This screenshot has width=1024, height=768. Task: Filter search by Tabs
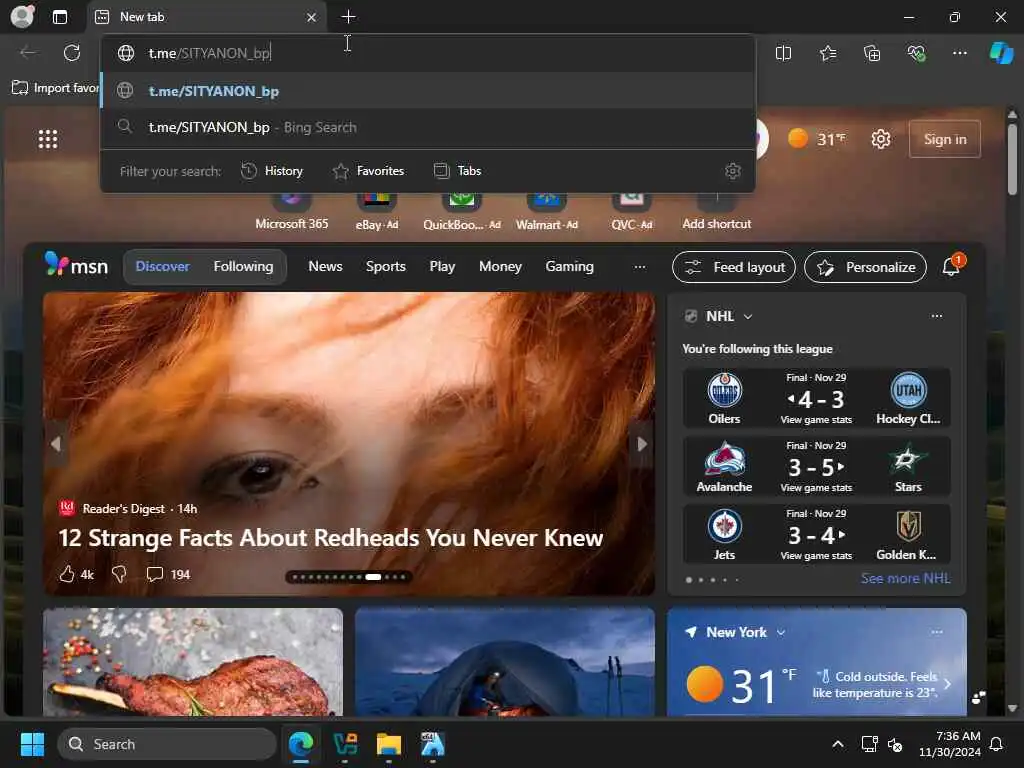[458, 171]
